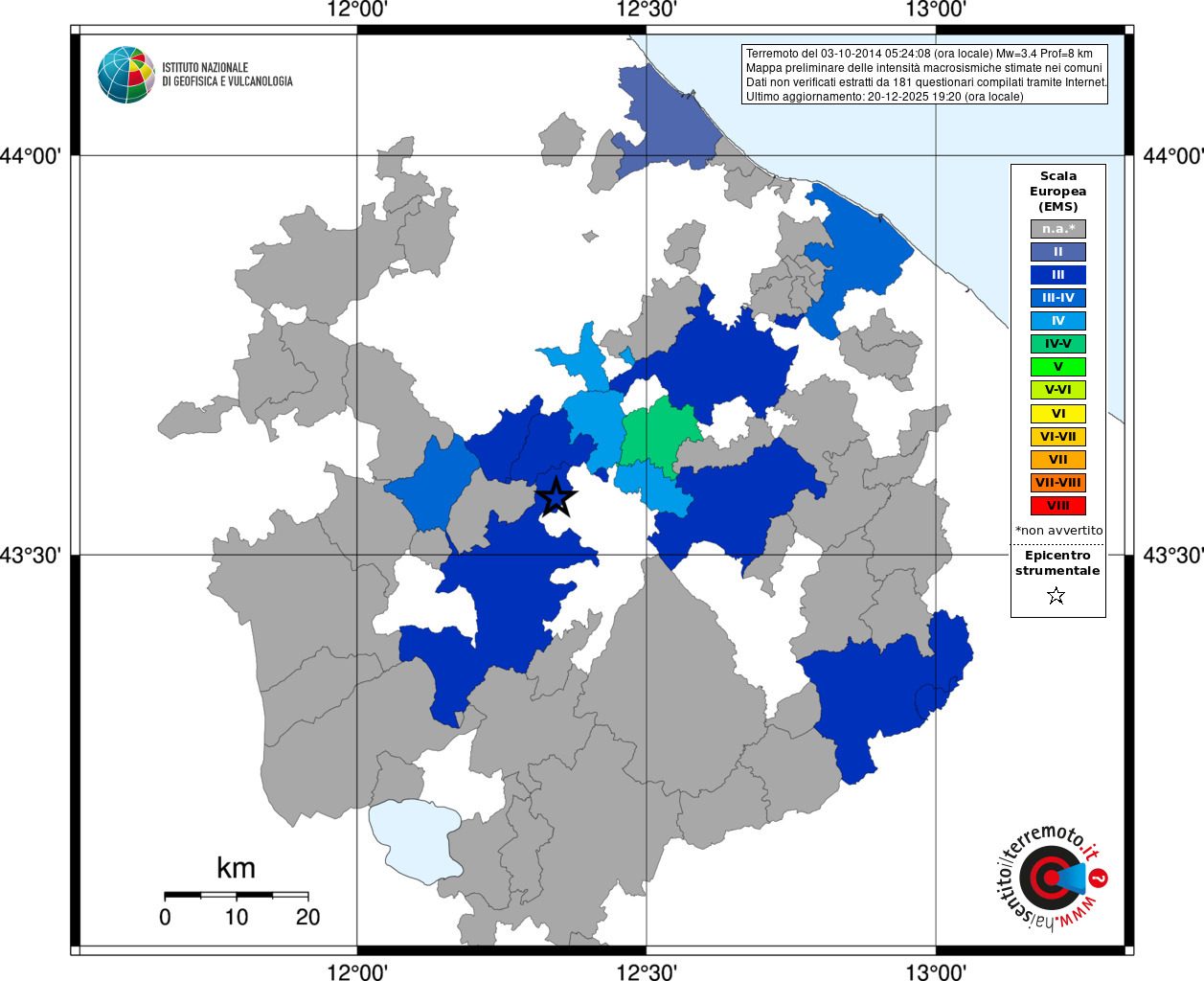Viewport: 1204px width, 981px height.
Task: Click the 'ISTITUTO NAZIONALE DI GEOFISICA' text
Action: tap(227, 75)
